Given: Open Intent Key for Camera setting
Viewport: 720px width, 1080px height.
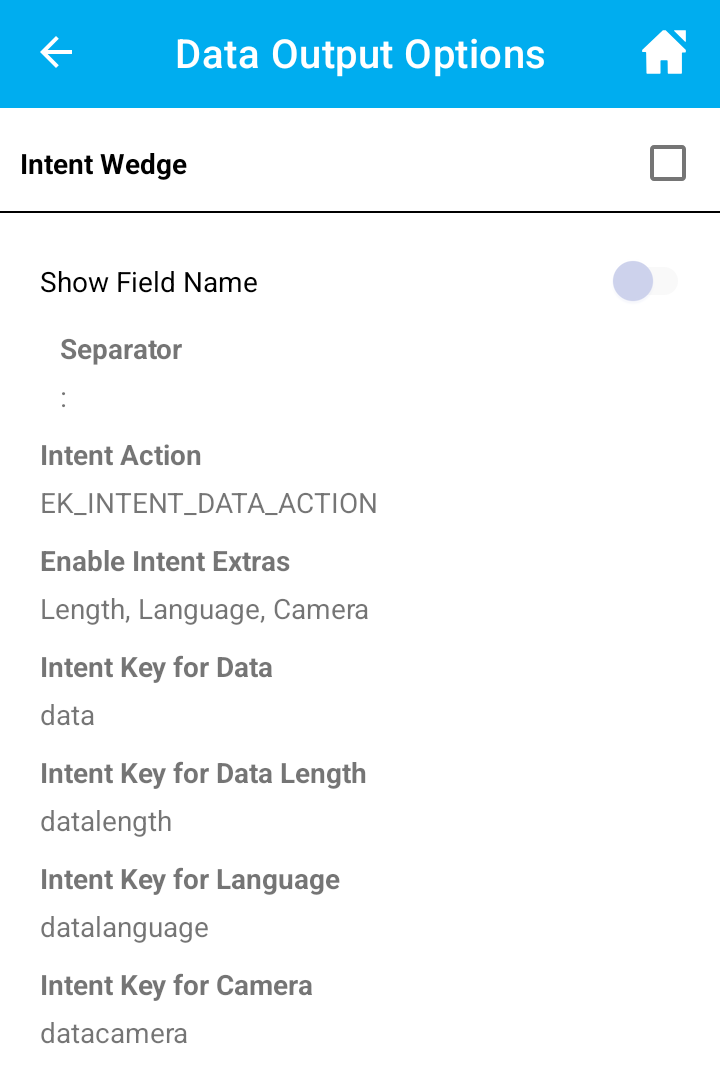Looking at the screenshot, I should click(176, 986).
